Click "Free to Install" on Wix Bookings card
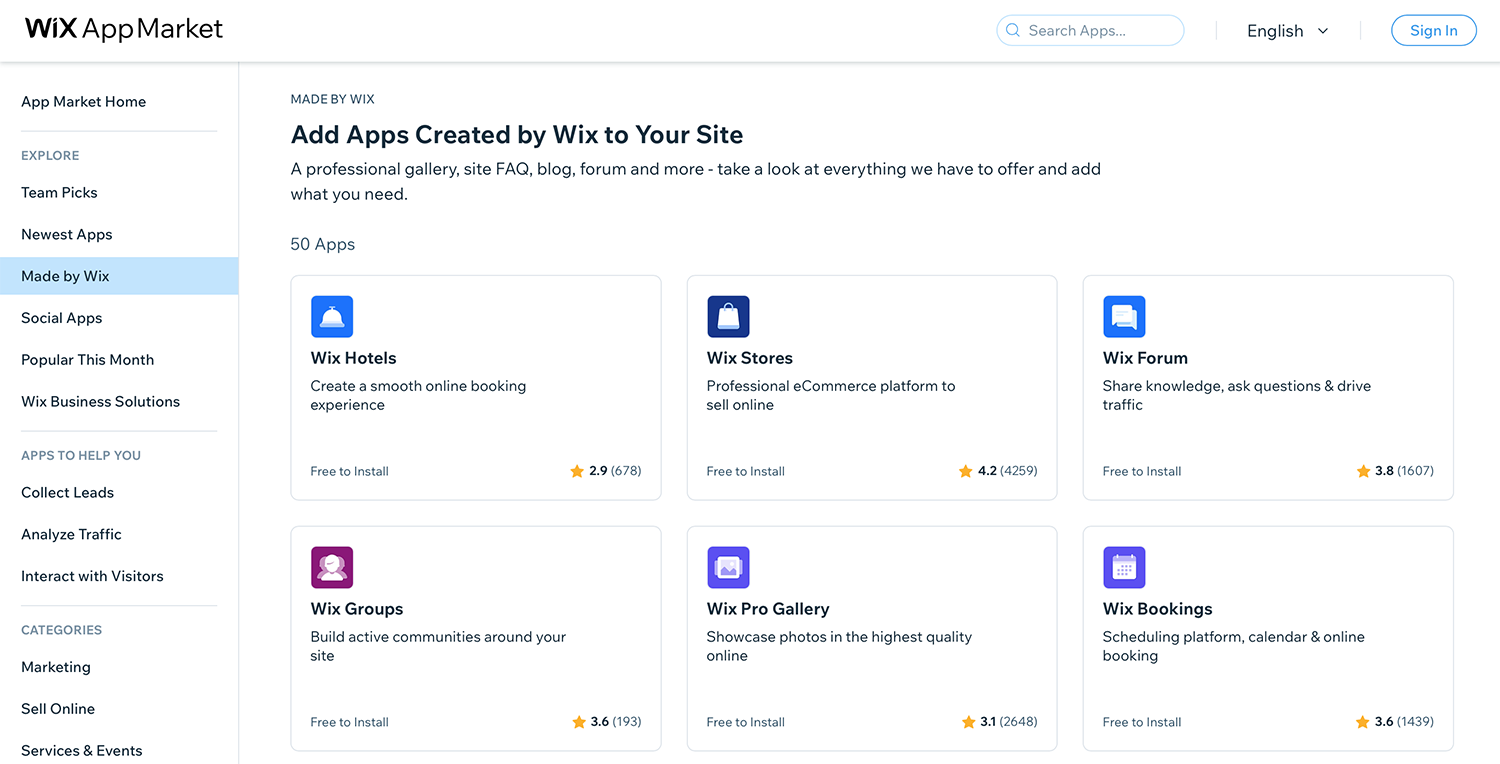1500x764 pixels. [1142, 722]
